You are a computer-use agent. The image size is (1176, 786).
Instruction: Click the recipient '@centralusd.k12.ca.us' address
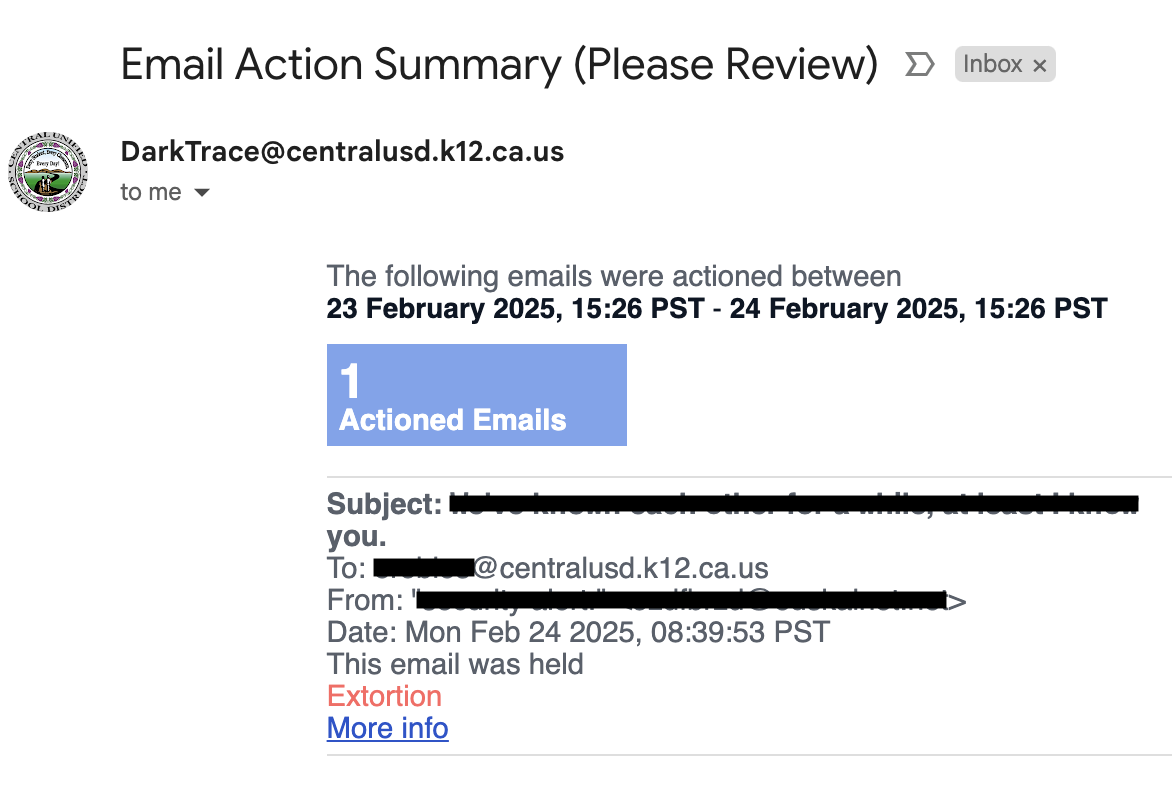620,568
